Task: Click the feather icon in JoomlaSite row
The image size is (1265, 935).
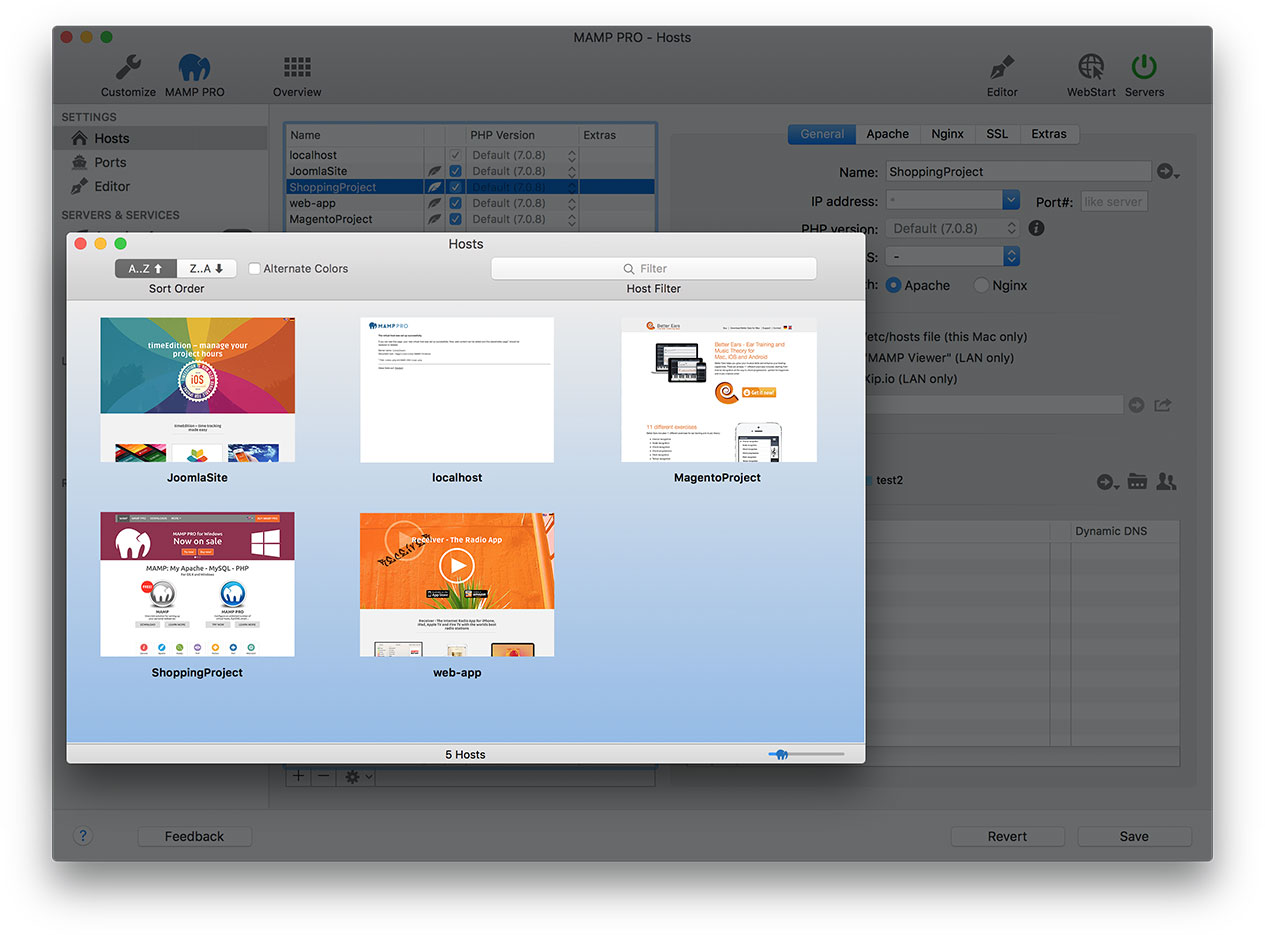Action: click(435, 171)
